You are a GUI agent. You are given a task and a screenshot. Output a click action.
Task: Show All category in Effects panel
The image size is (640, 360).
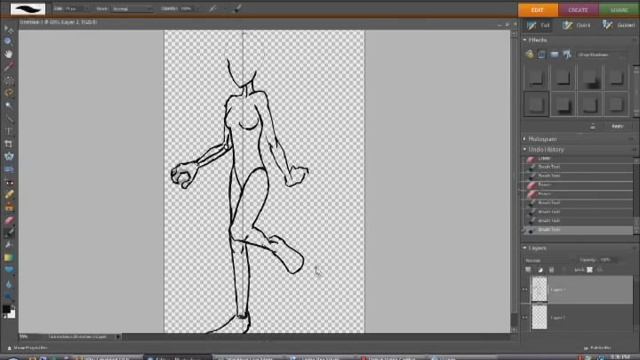[567, 54]
